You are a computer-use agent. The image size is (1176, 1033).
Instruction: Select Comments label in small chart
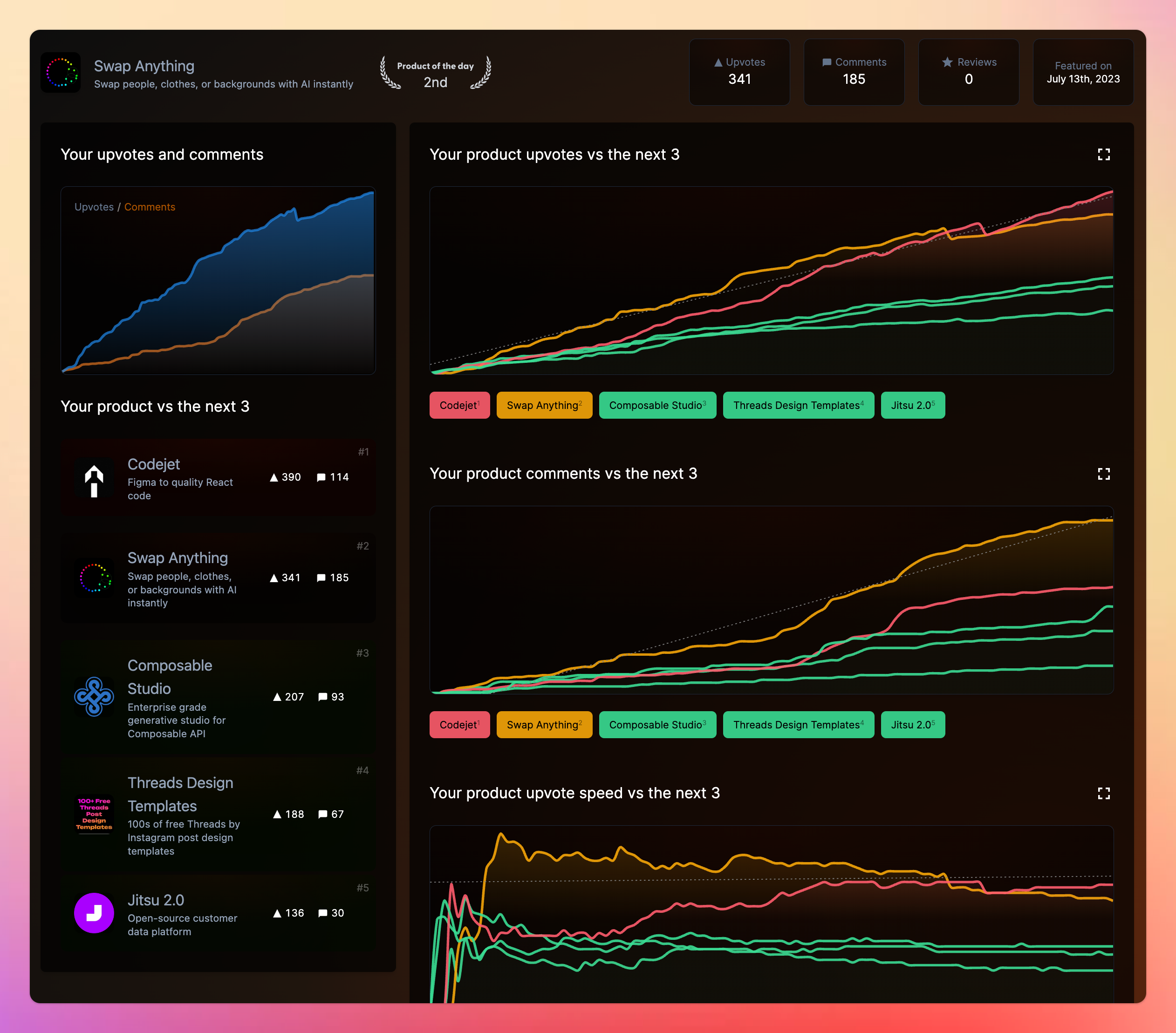150,207
